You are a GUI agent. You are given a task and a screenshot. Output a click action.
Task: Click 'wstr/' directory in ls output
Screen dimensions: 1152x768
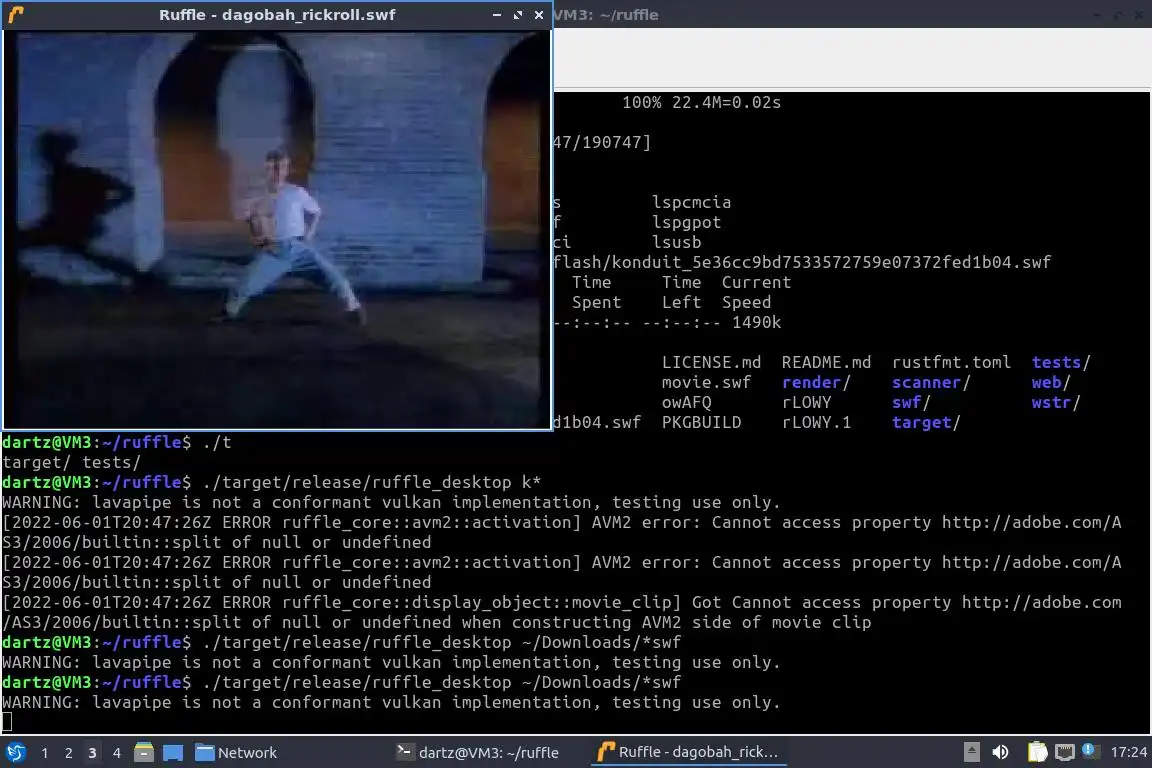click(1056, 403)
